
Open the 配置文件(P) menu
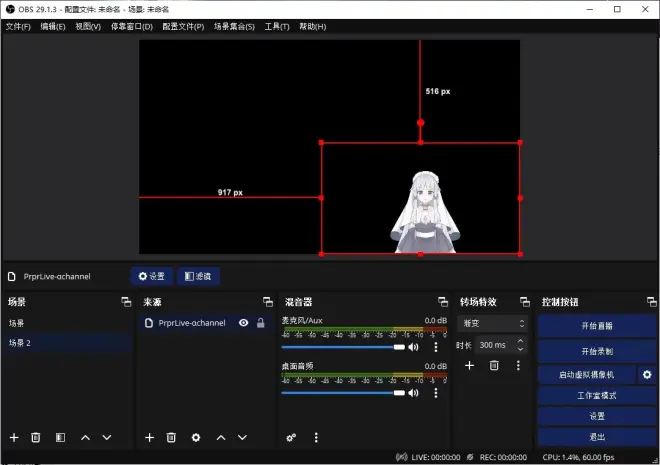[183, 27]
